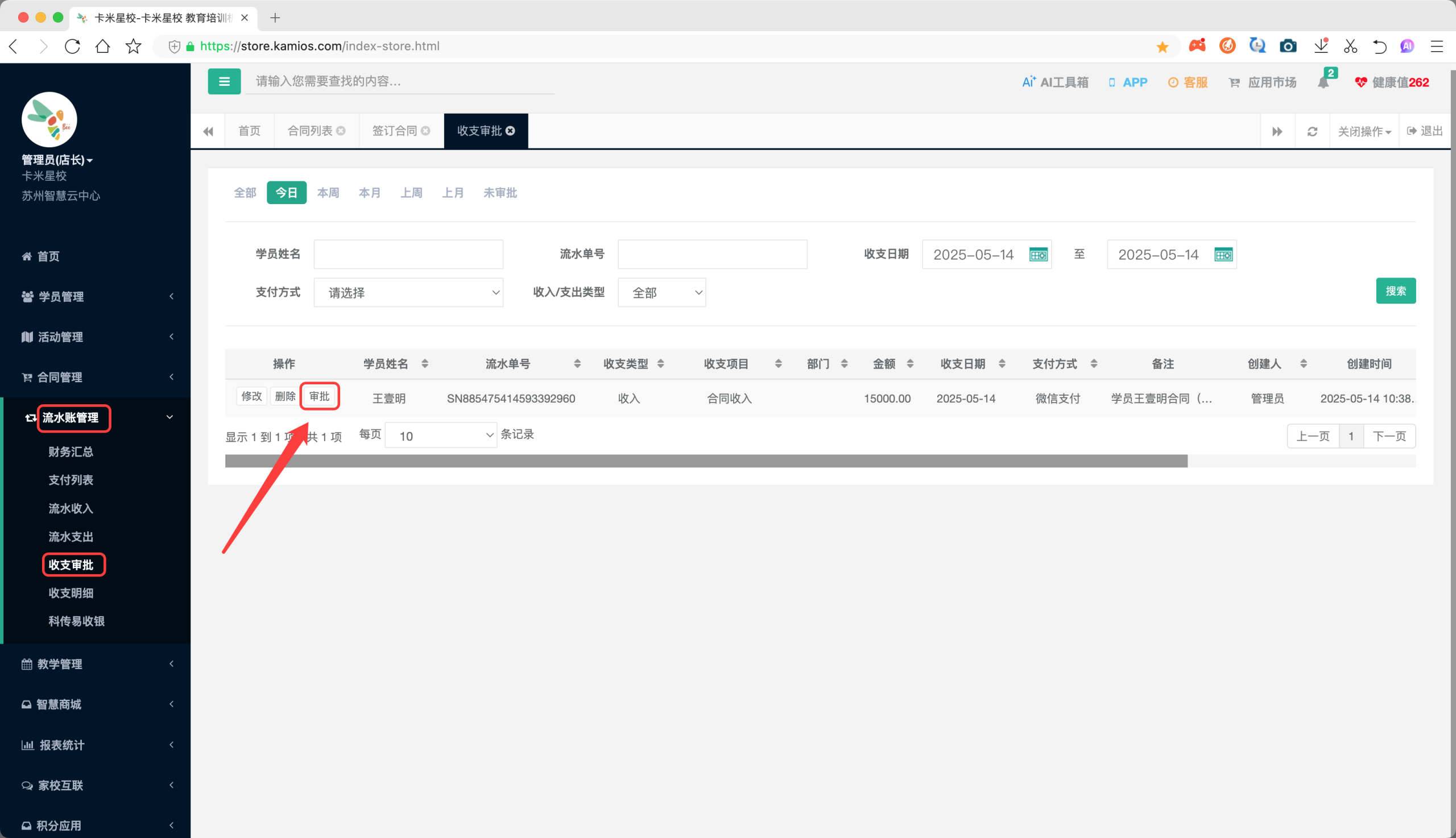
Task: Click tab scroll-left double arrow
Action: click(208, 131)
